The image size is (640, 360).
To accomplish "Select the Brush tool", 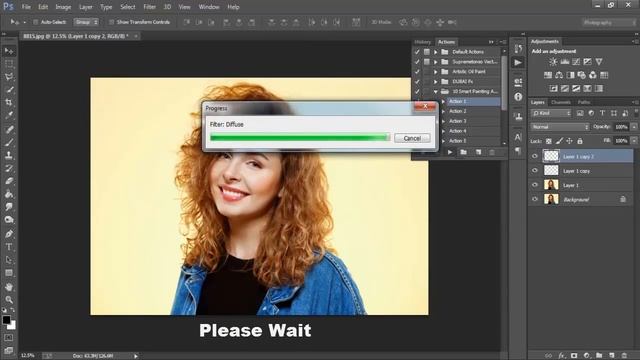I will pos(9,142).
